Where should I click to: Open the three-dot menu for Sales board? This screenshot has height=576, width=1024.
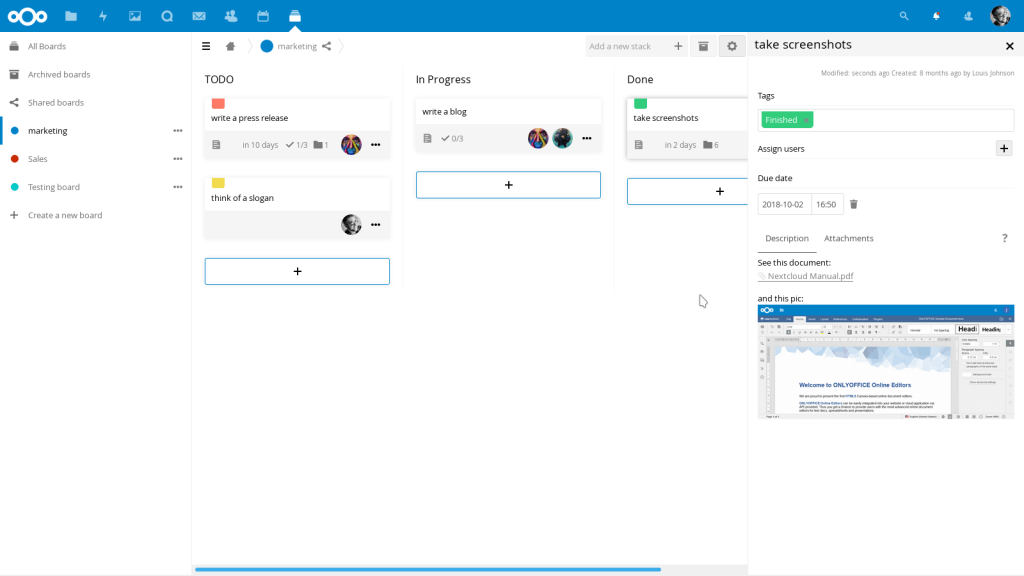click(178, 159)
